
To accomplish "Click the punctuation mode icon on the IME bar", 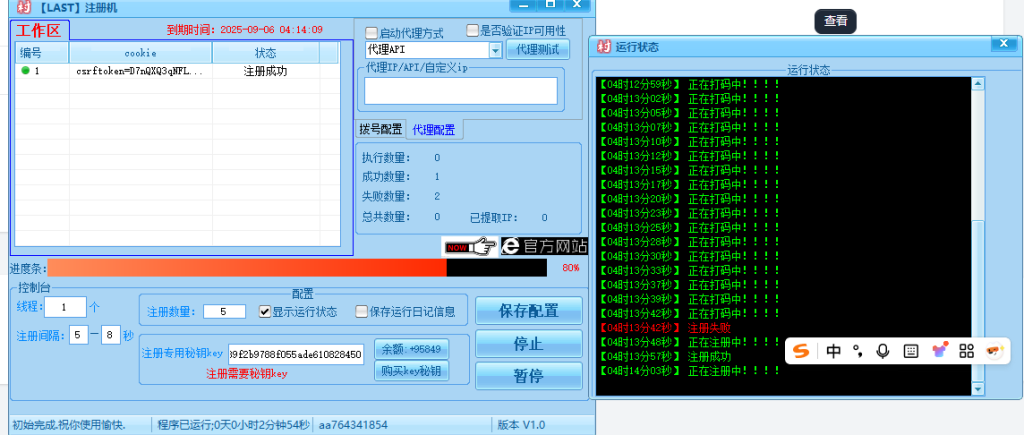I will pos(858,351).
